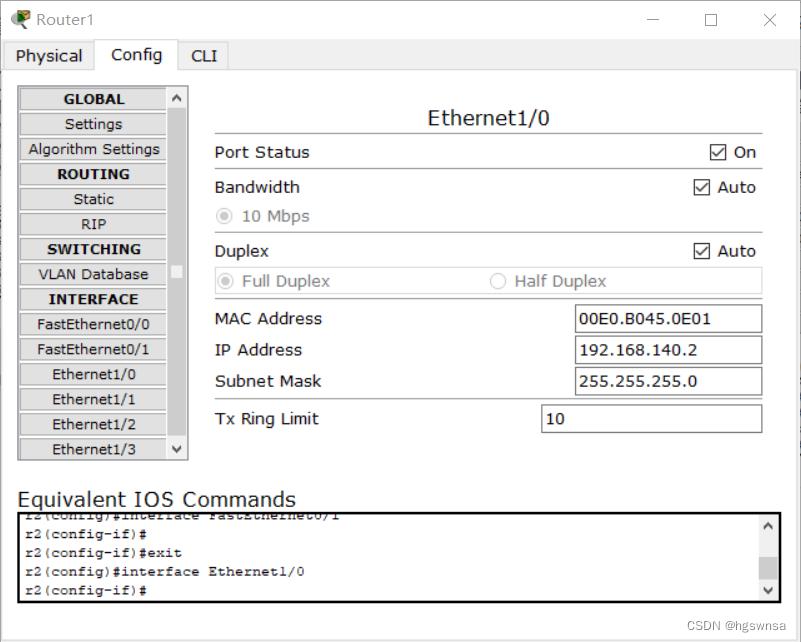Open the Static routing settings
This screenshot has width=801, height=642.
tap(93, 199)
